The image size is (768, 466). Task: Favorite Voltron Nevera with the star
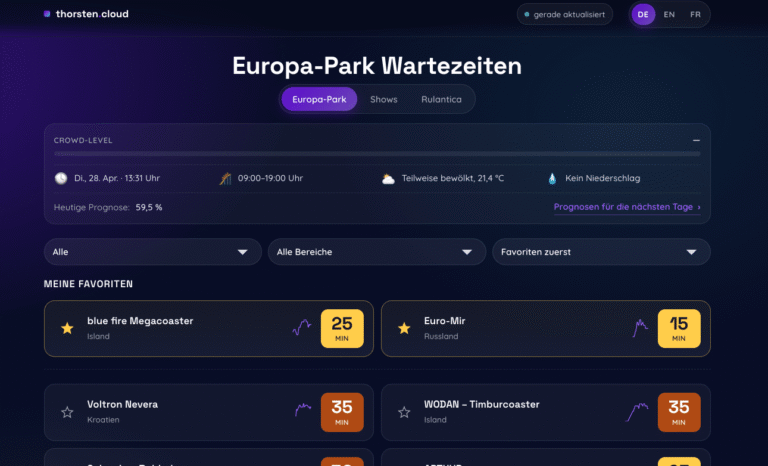click(x=67, y=412)
